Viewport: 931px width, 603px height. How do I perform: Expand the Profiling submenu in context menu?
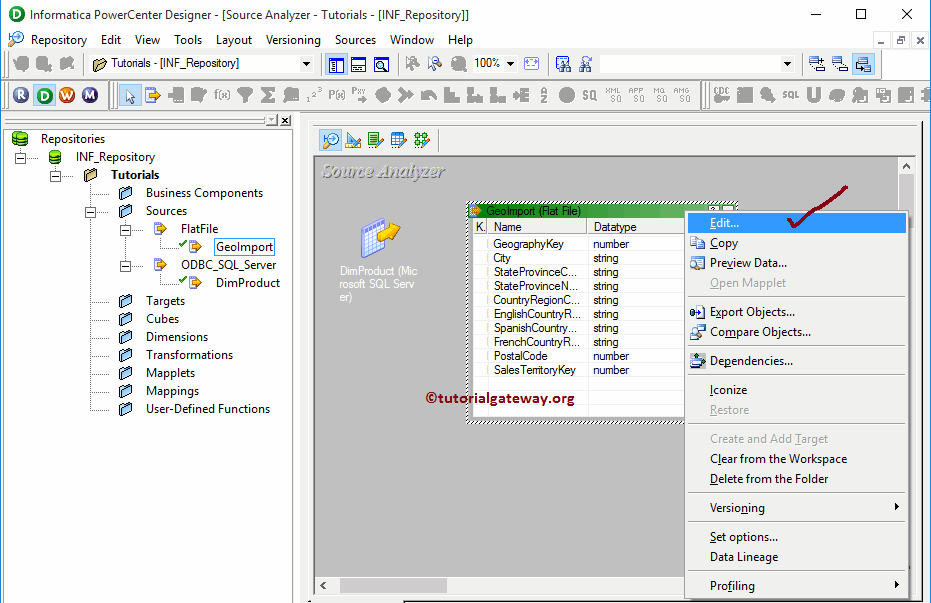tap(796, 586)
